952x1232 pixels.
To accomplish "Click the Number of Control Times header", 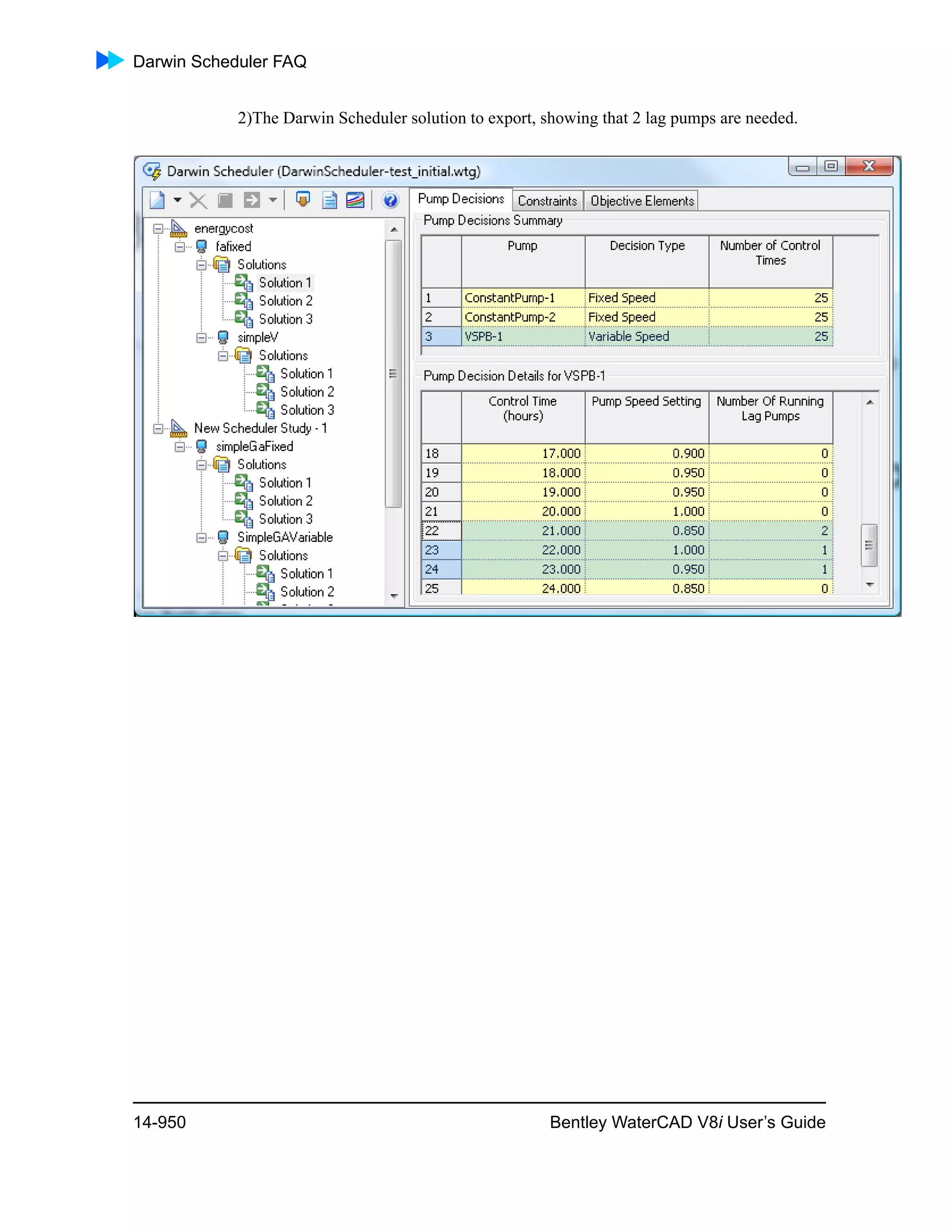I will (770, 262).
